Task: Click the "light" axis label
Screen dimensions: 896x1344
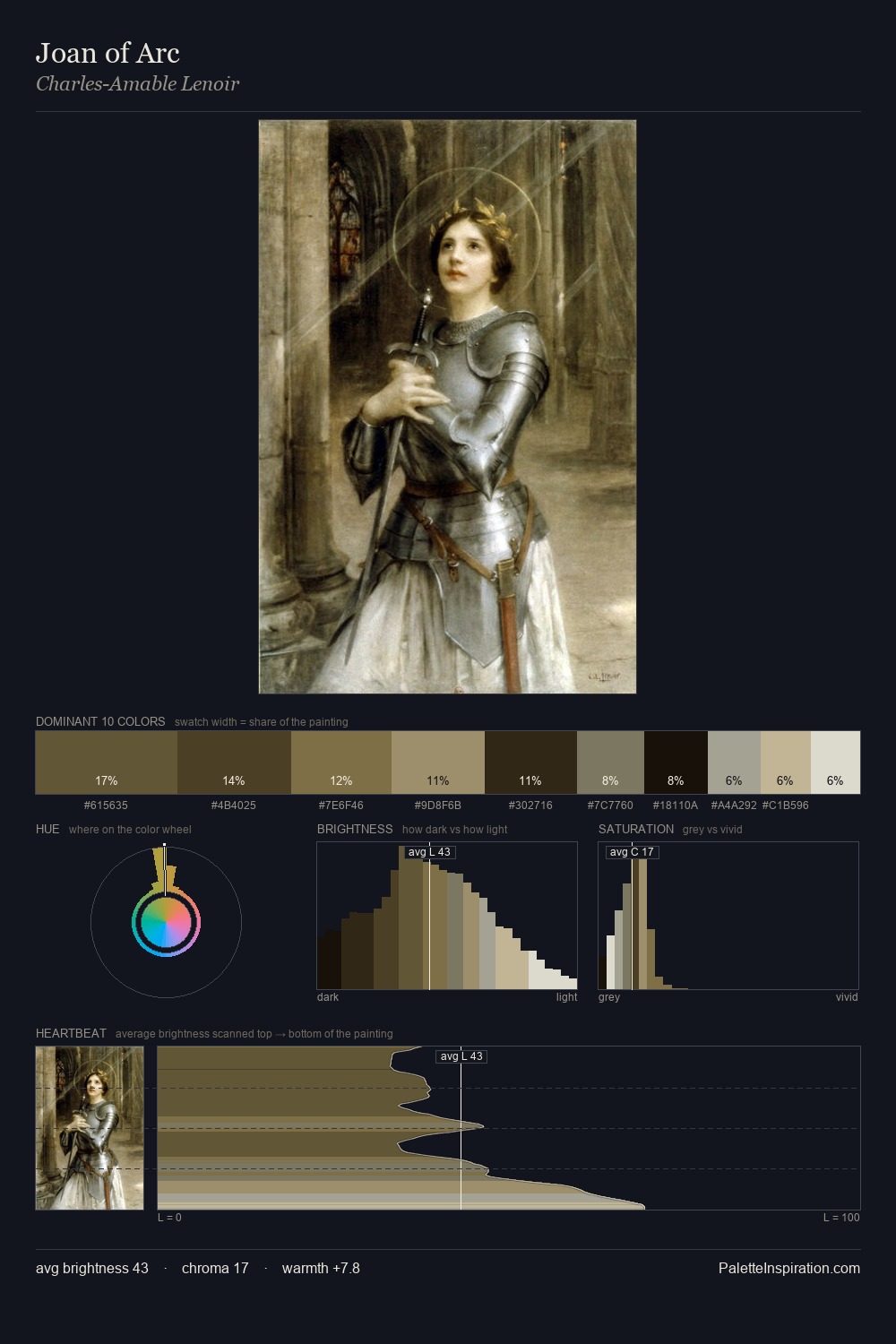Action: coord(567,997)
